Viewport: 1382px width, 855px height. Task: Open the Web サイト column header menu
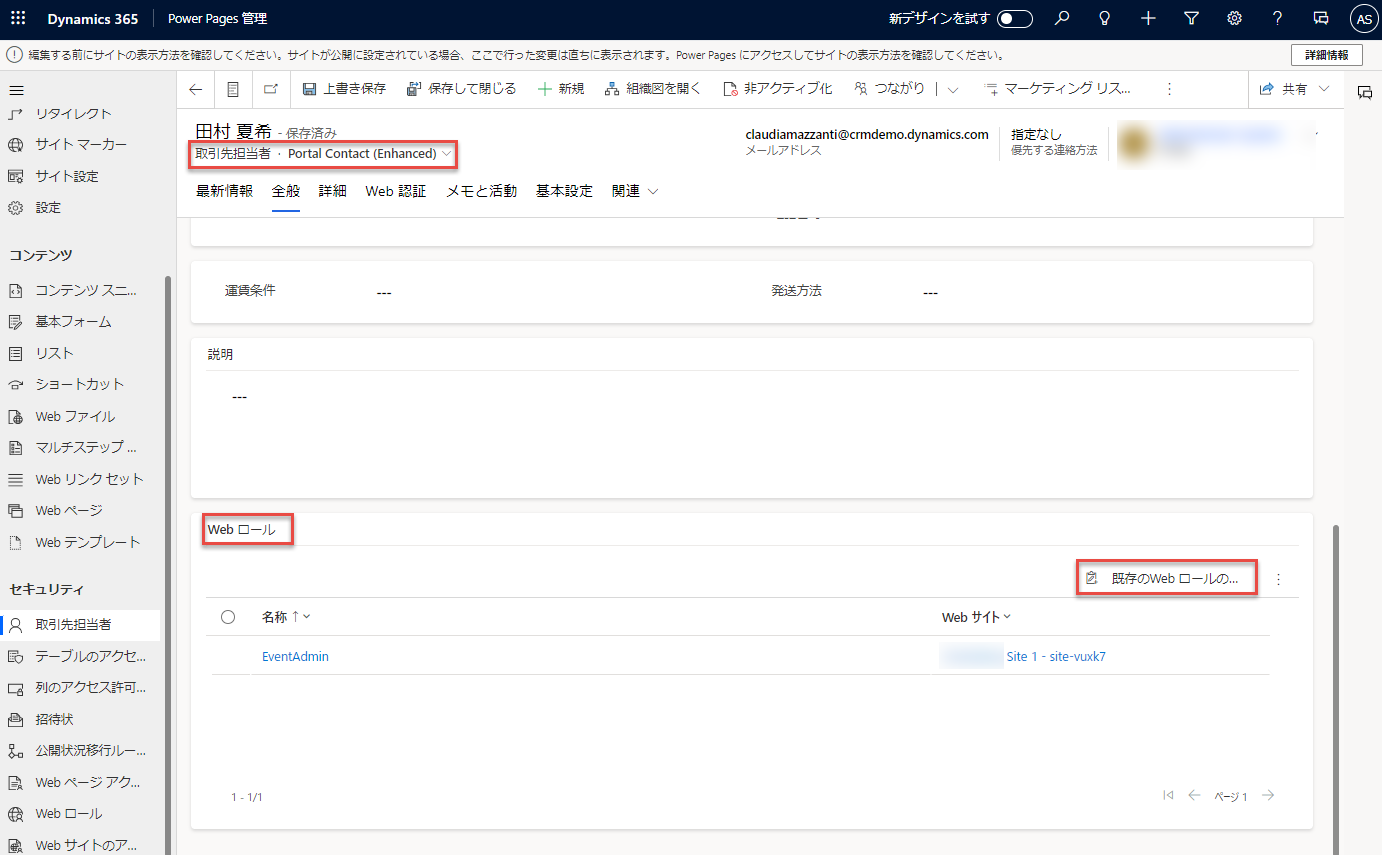click(976, 617)
